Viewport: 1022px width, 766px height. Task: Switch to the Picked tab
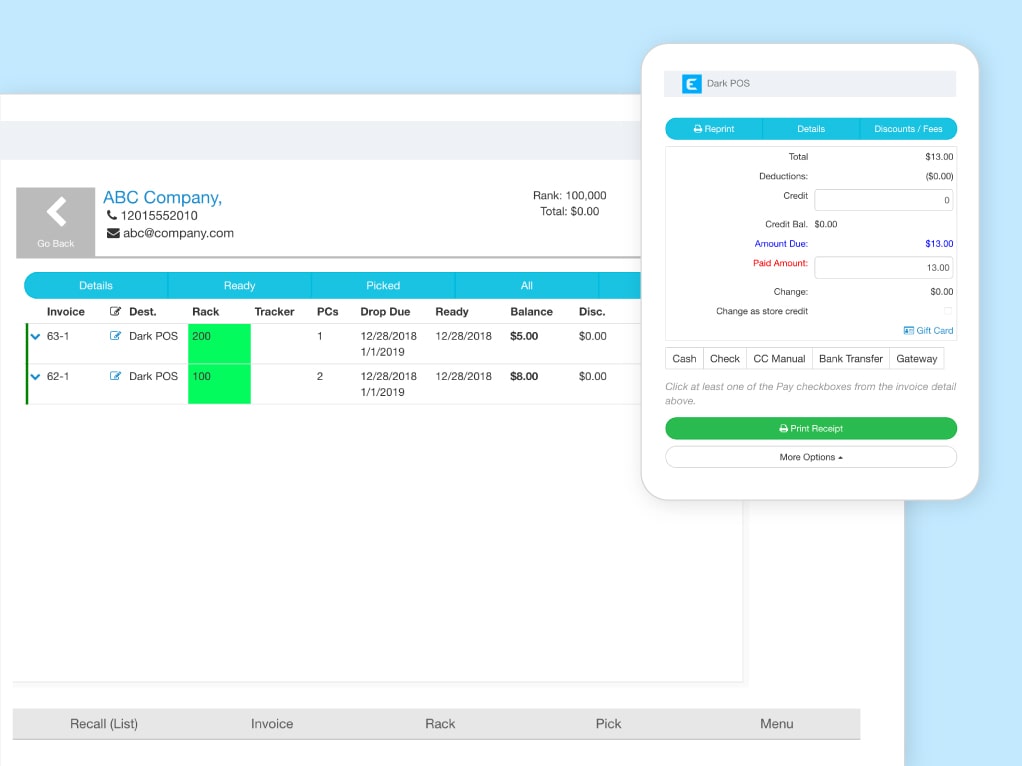382,285
